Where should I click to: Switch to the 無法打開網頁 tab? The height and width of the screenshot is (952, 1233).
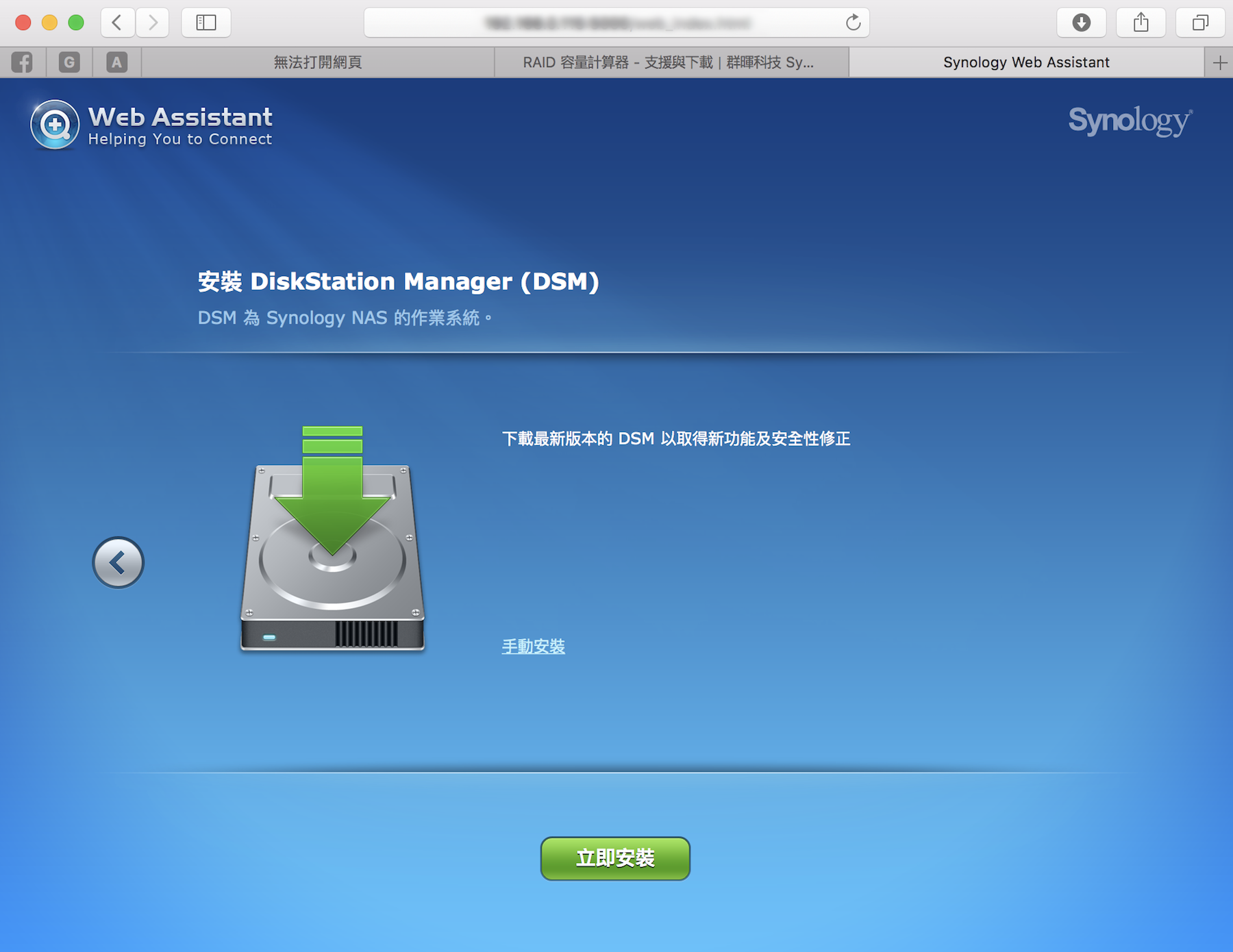point(318,62)
